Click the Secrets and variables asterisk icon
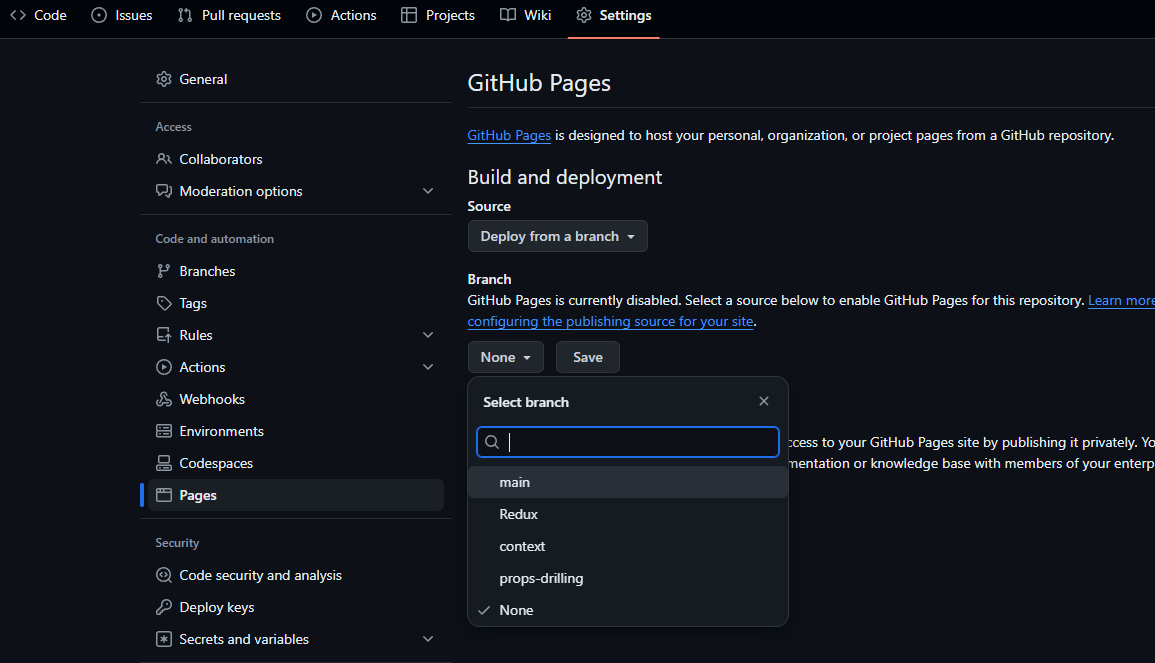This screenshot has height=663, width=1155. (164, 639)
